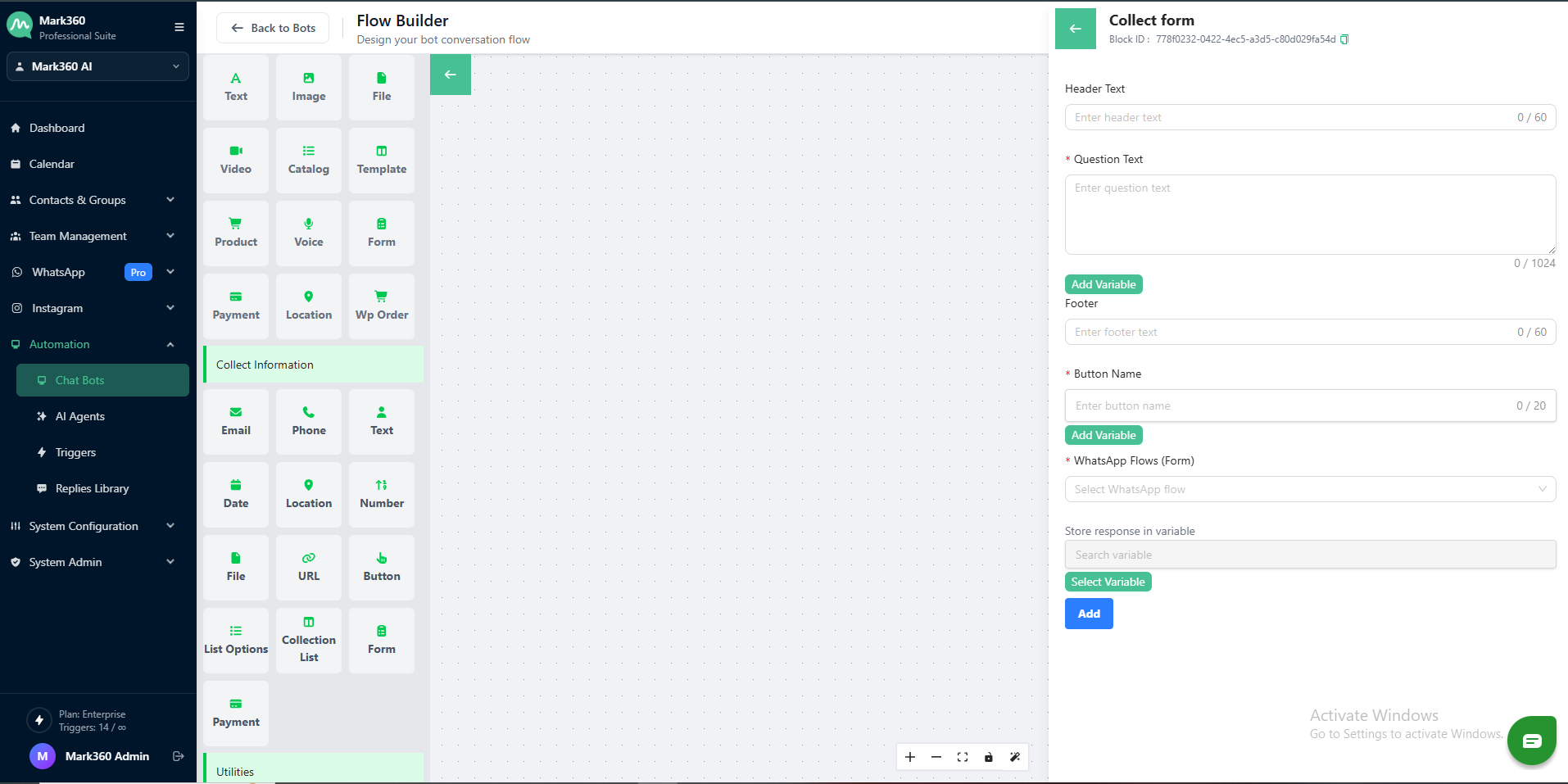Copy the Block ID to clipboard
The image size is (1568, 784).
tap(1344, 39)
